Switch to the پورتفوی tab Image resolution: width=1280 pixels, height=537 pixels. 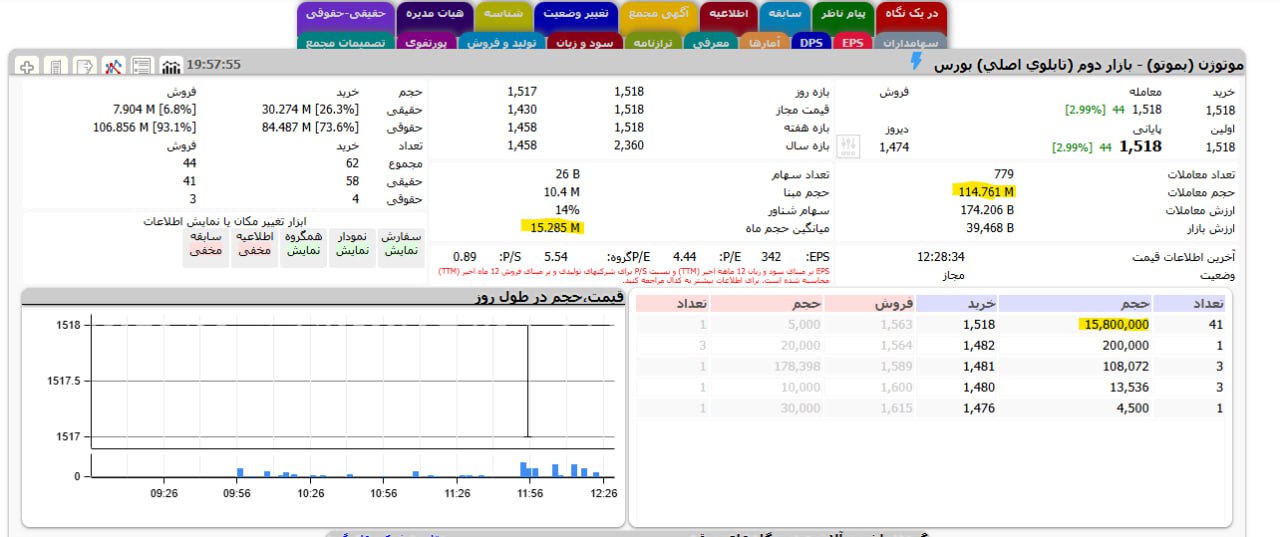(x=428, y=43)
